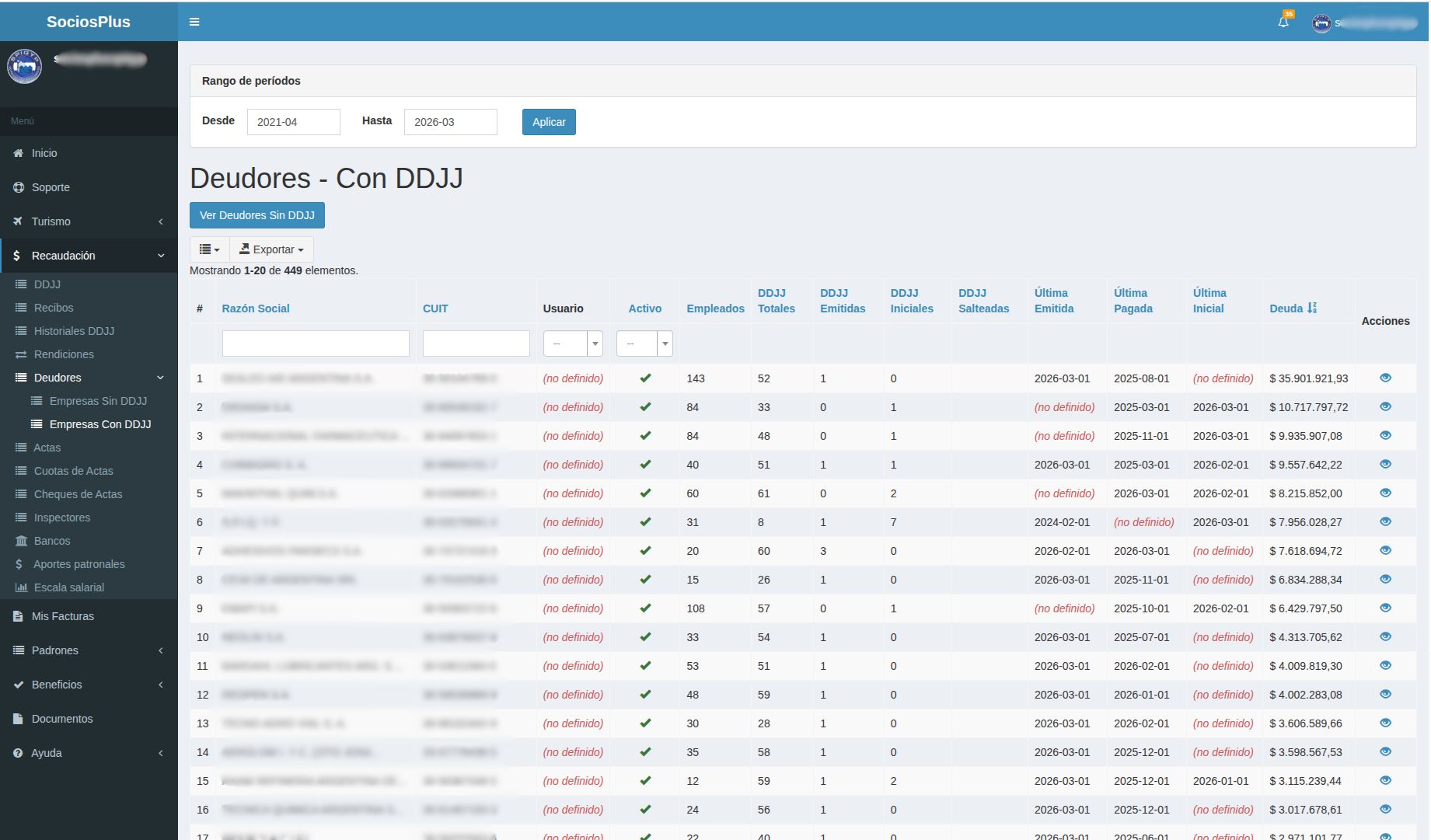Open the Activo filter dropdown
1431x840 pixels.
(x=644, y=343)
